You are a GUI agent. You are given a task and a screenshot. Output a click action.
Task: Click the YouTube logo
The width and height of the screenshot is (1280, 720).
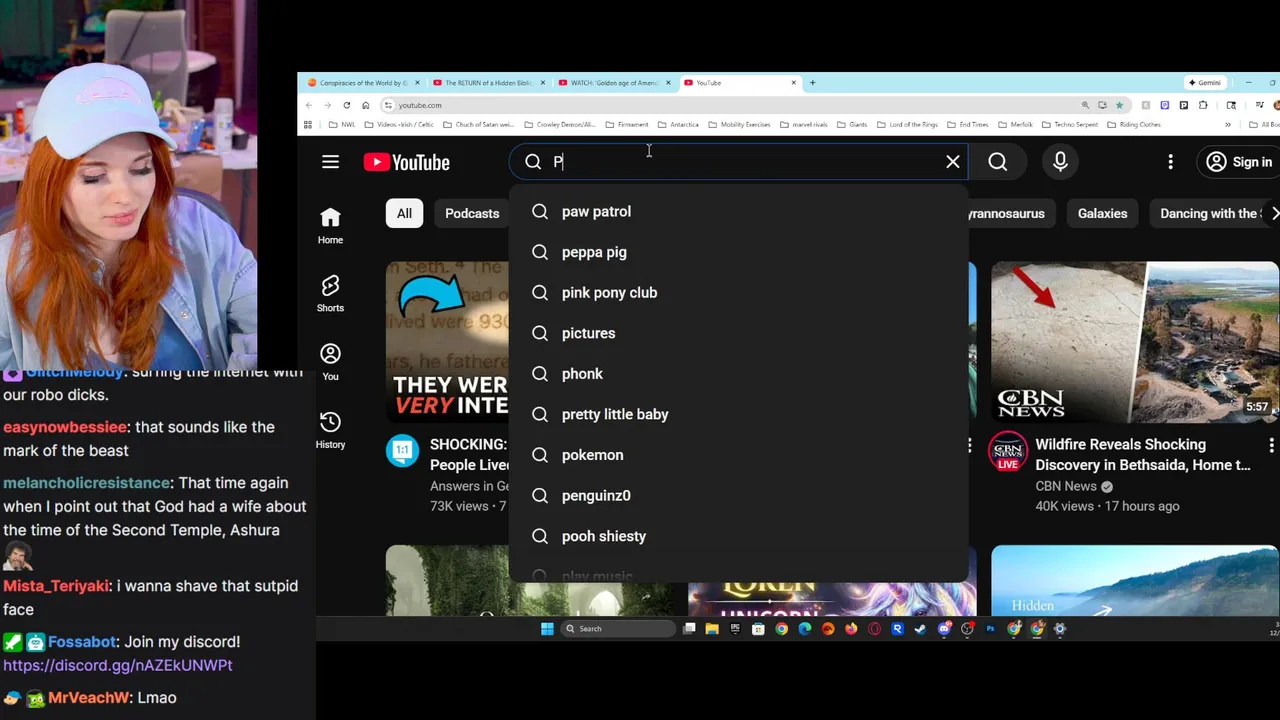[x=406, y=162]
